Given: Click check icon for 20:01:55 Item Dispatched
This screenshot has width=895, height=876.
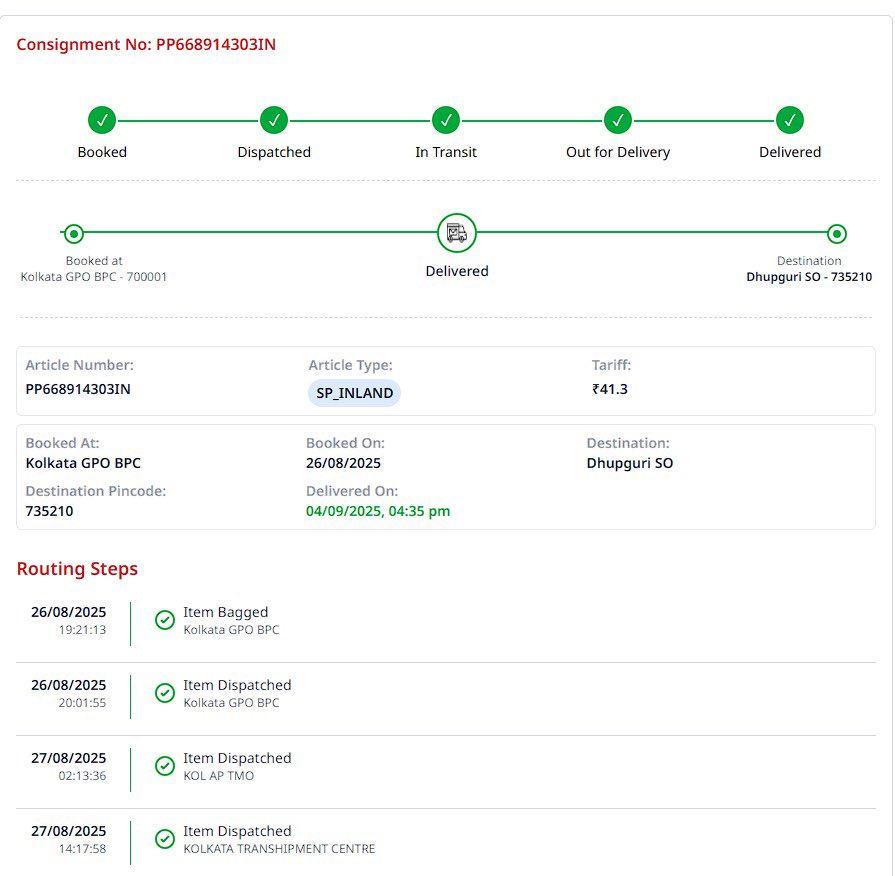Looking at the screenshot, I should (x=165, y=693).
